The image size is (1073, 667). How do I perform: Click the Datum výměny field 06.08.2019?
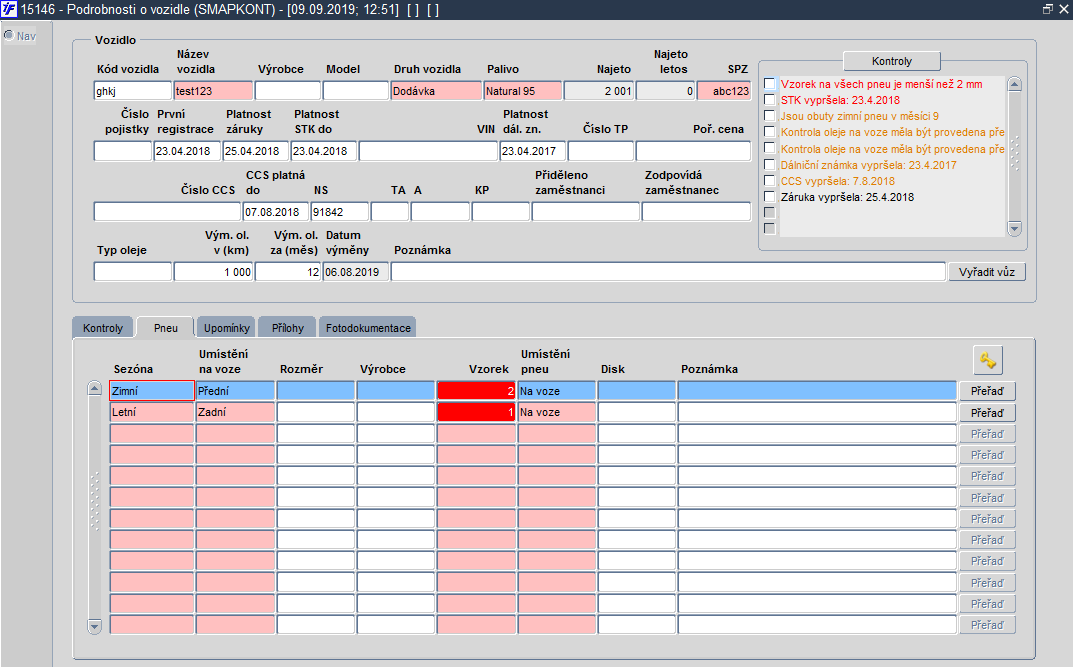tap(356, 272)
